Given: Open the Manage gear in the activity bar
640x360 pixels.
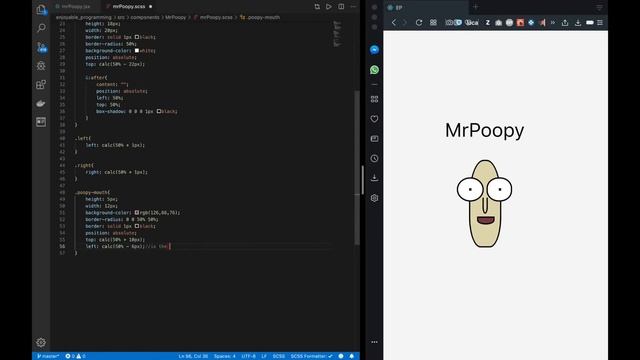Looking at the screenshot, I should pos(41,342).
